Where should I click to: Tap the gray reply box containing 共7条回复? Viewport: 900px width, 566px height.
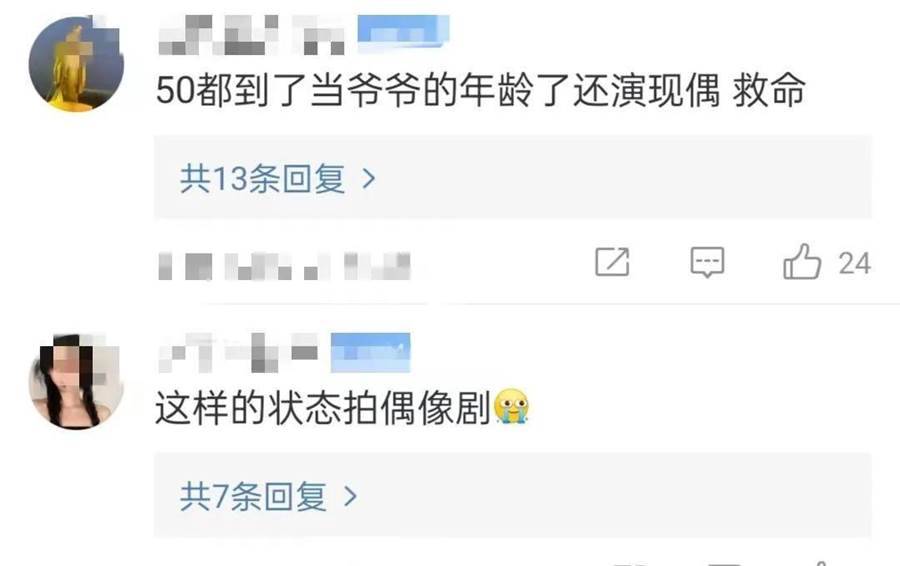(x=513, y=495)
